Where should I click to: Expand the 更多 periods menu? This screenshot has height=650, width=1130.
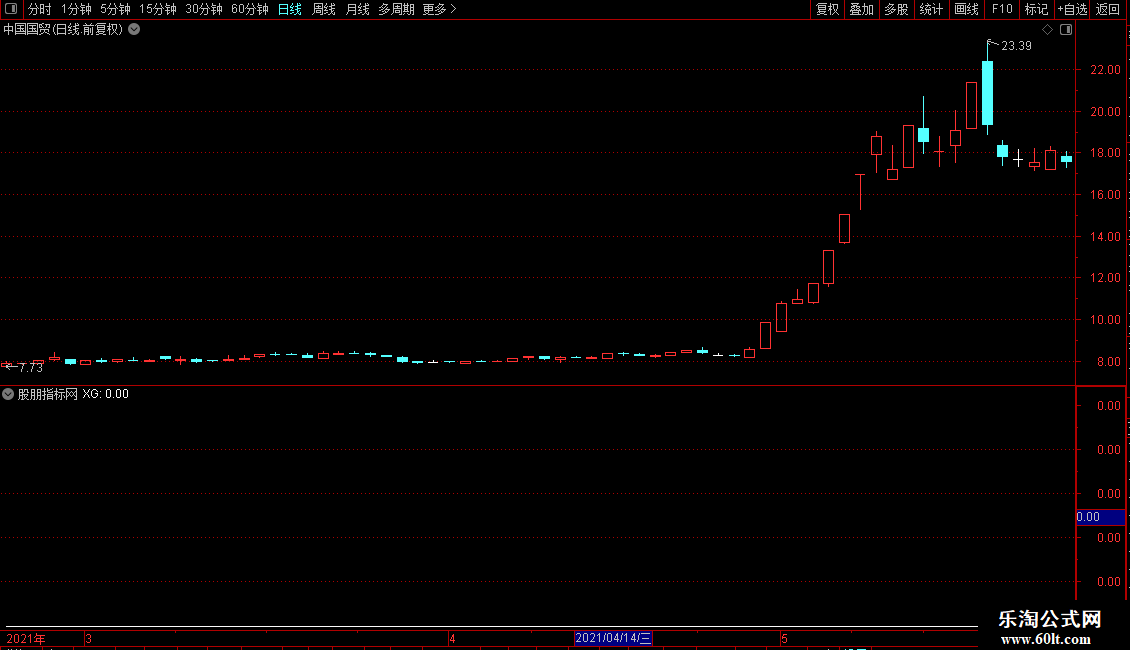(439, 9)
